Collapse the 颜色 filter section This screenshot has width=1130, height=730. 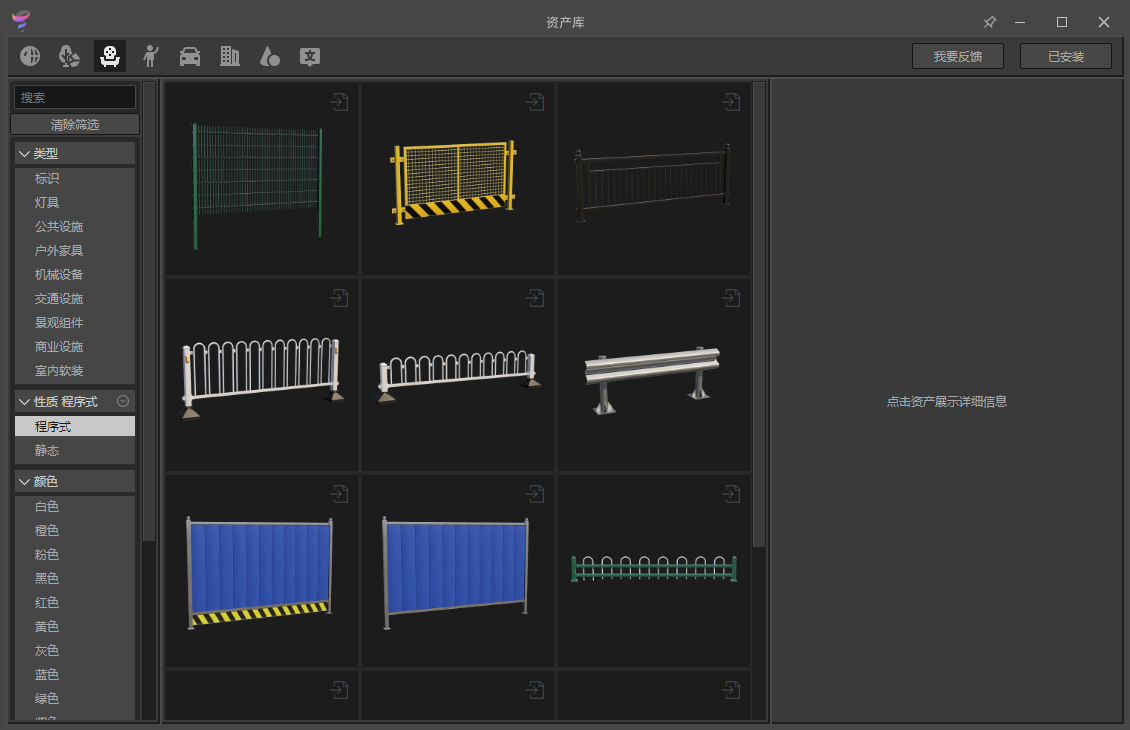point(24,481)
